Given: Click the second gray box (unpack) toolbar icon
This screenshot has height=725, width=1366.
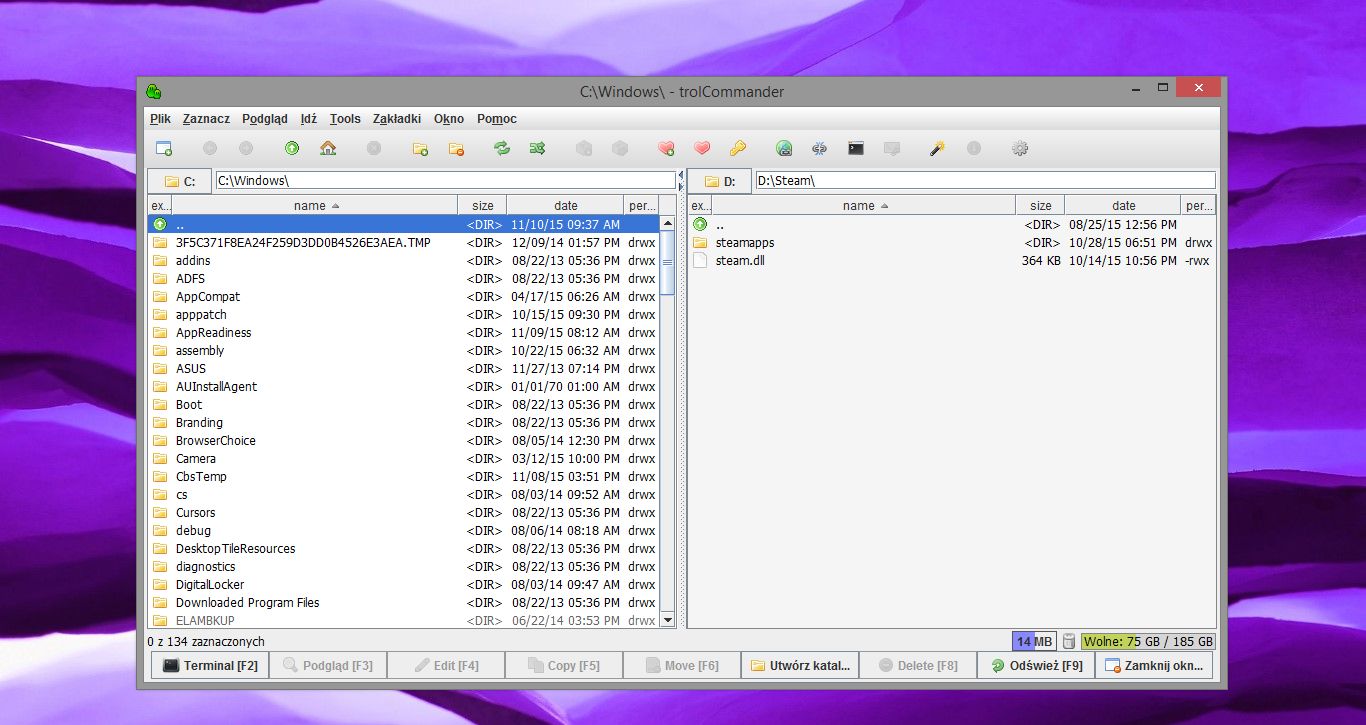Looking at the screenshot, I should click(620, 148).
